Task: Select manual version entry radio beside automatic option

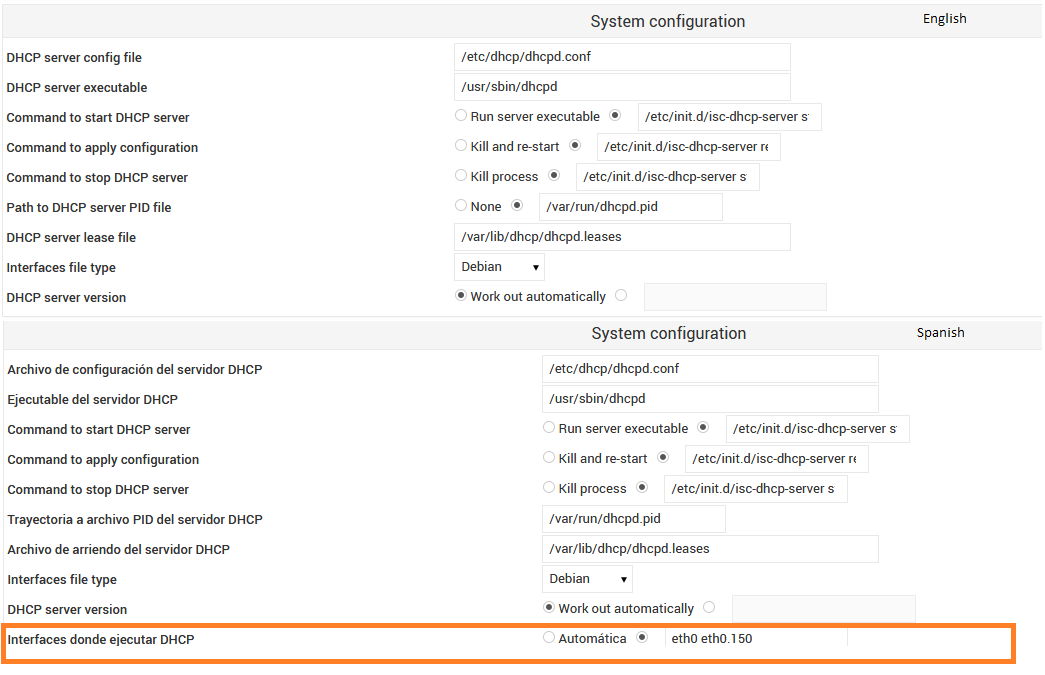Action: [x=619, y=295]
